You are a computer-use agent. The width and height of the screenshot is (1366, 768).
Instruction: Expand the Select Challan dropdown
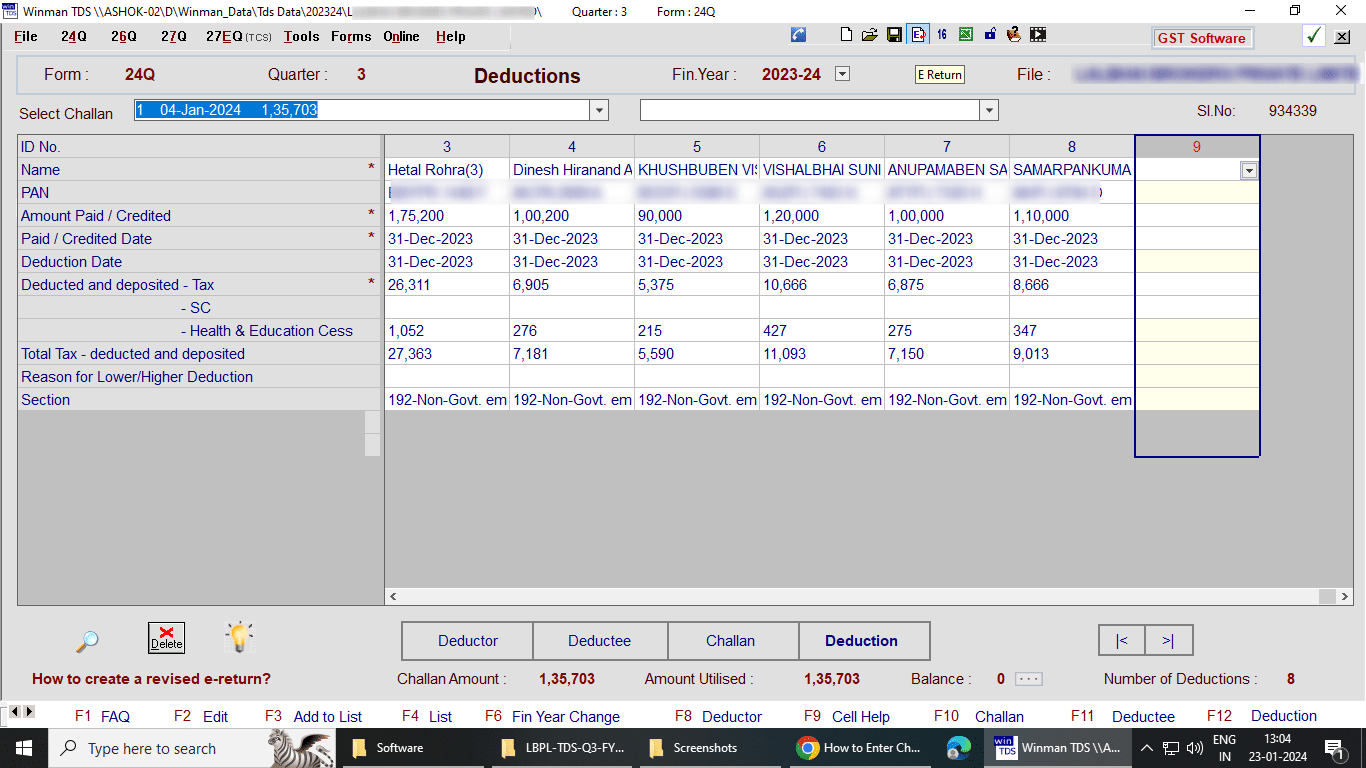pos(599,111)
